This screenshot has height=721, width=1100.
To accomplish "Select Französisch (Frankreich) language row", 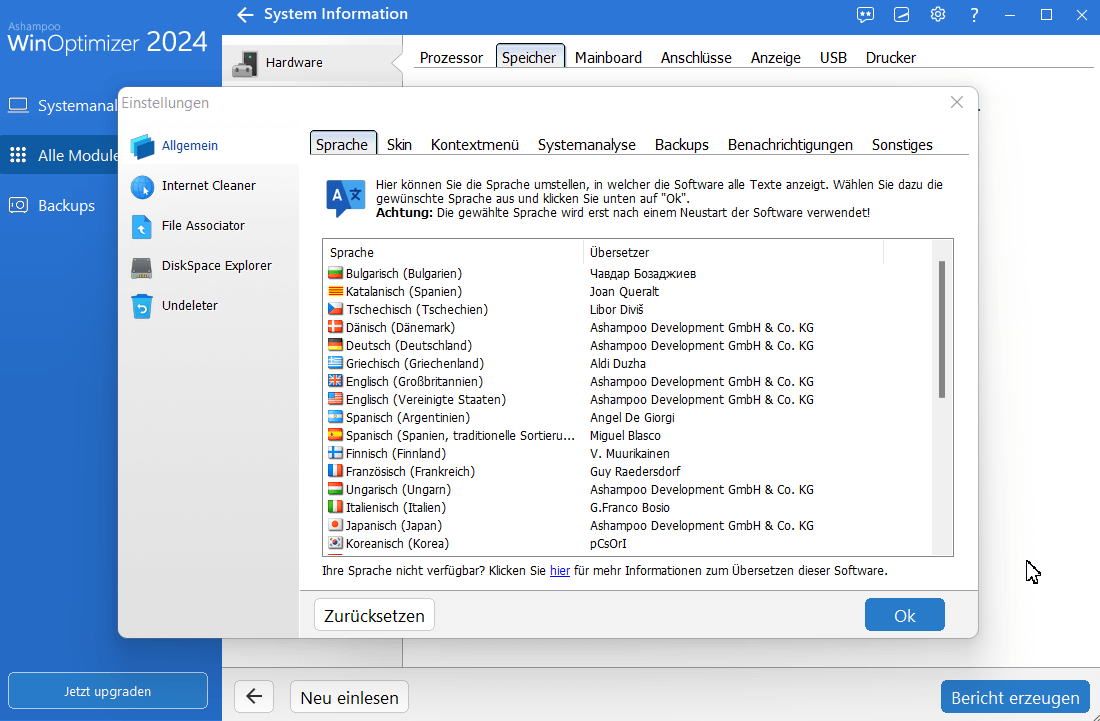I will tap(628, 471).
